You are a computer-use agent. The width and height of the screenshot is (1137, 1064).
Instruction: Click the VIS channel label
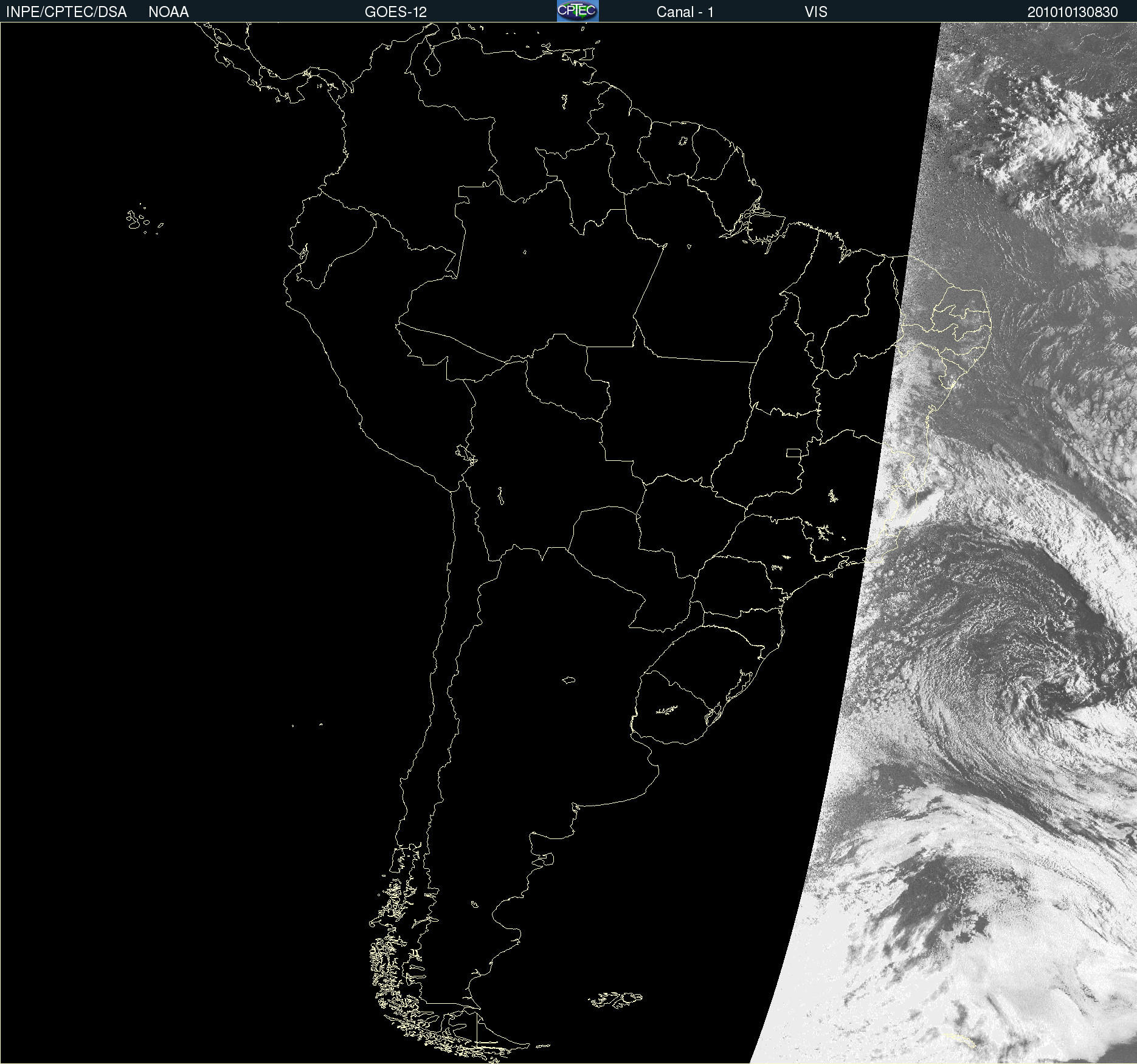click(816, 12)
